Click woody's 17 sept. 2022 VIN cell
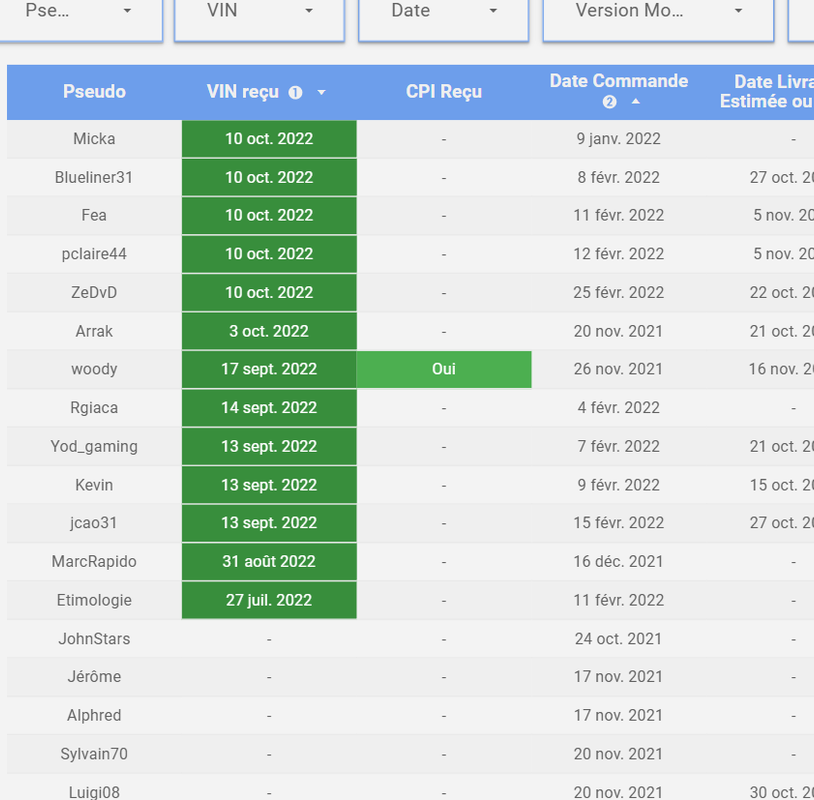 (x=269, y=369)
